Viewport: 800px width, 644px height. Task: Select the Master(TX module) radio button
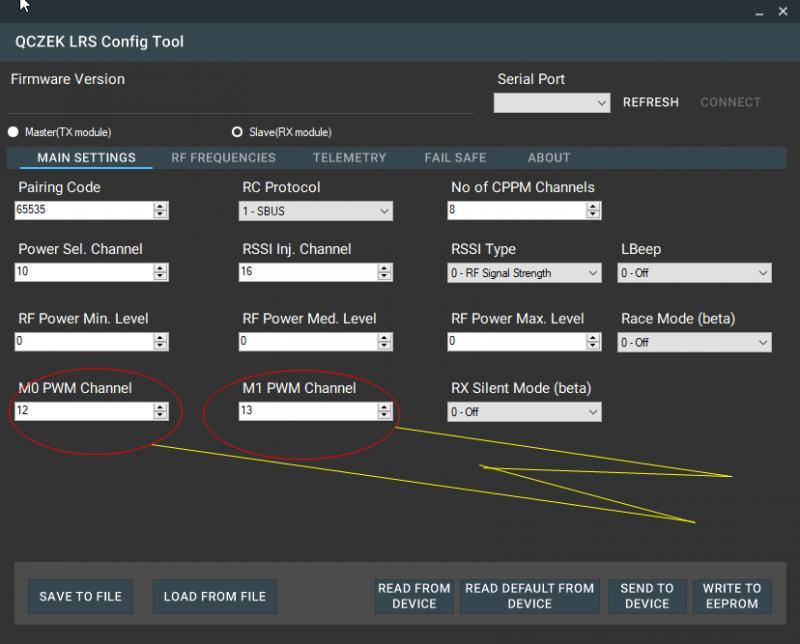pos(14,132)
